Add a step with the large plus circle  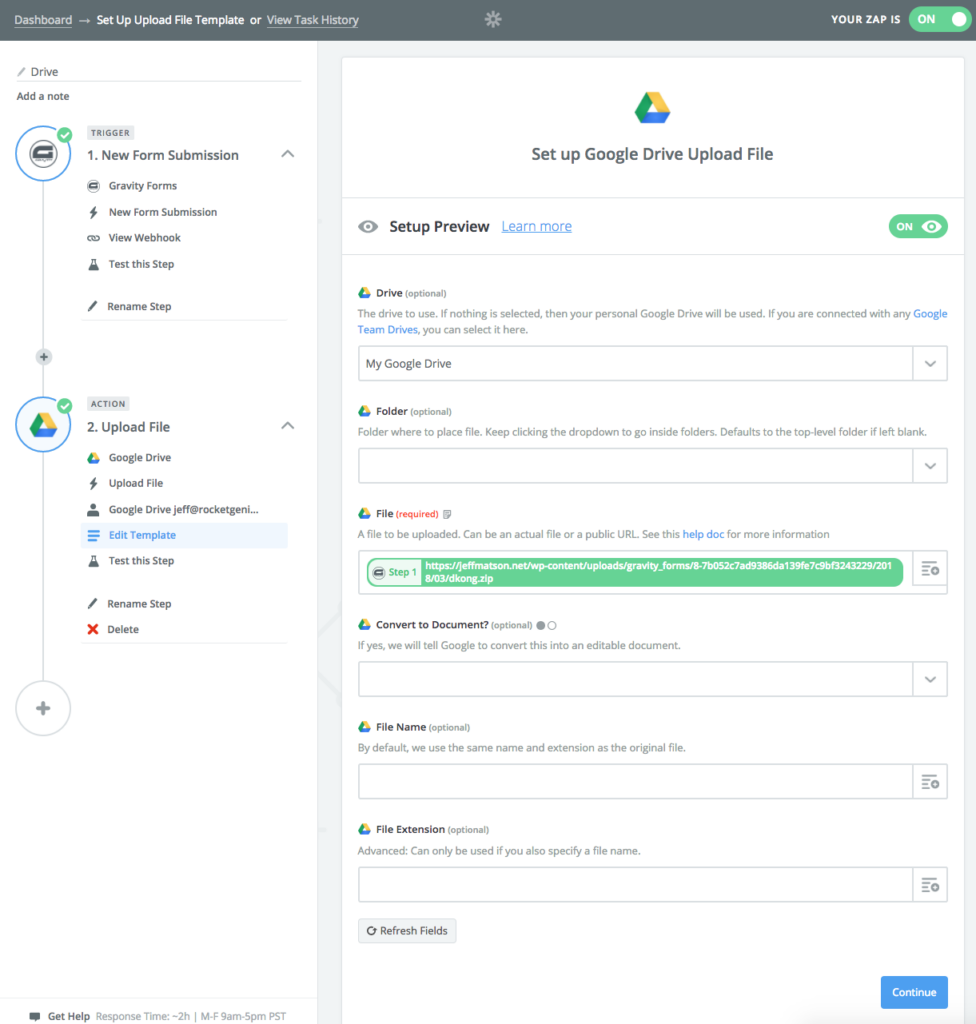[43, 709]
